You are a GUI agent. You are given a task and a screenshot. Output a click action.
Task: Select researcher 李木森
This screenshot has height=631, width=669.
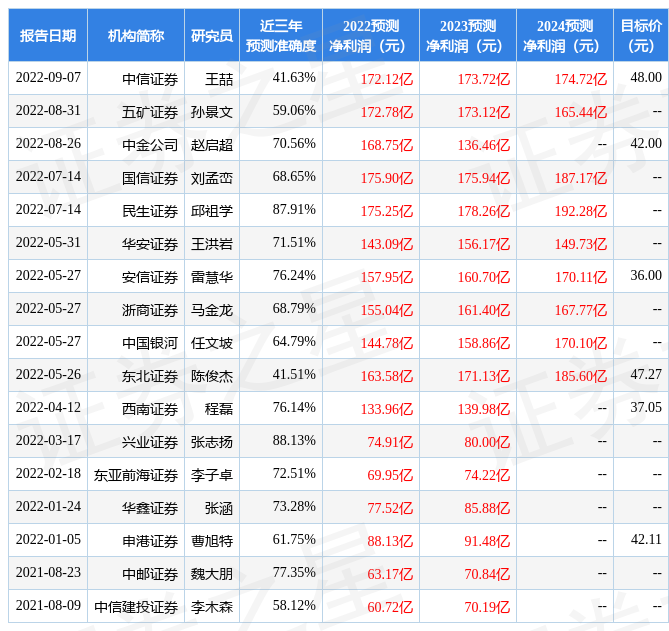coord(212,607)
